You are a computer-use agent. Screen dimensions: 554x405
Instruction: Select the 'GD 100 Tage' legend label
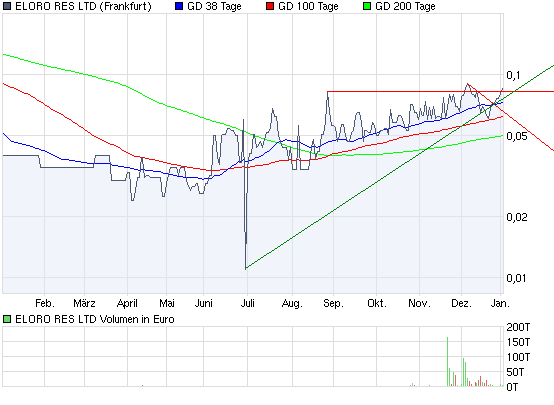point(308,6)
